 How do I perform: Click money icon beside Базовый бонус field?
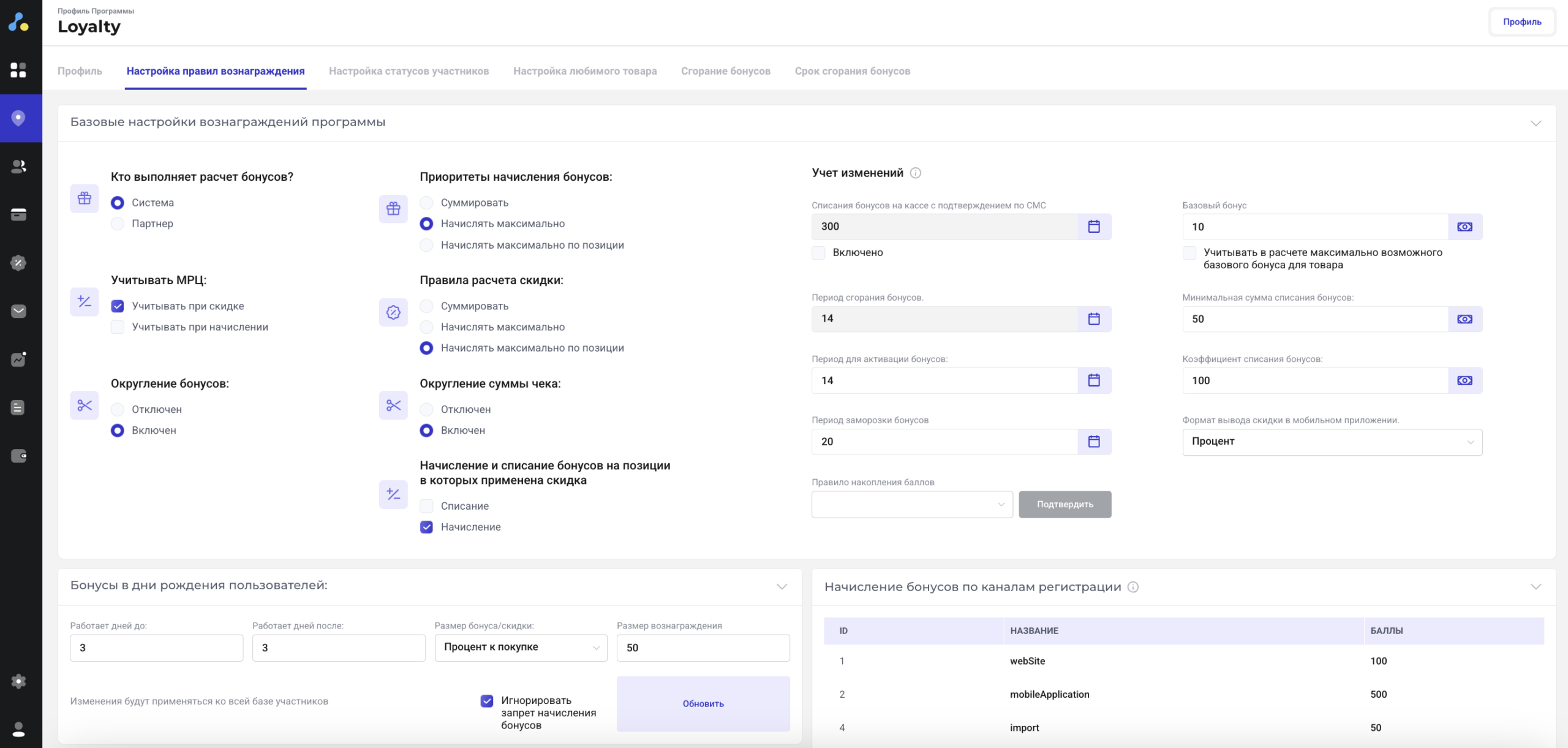click(1464, 227)
